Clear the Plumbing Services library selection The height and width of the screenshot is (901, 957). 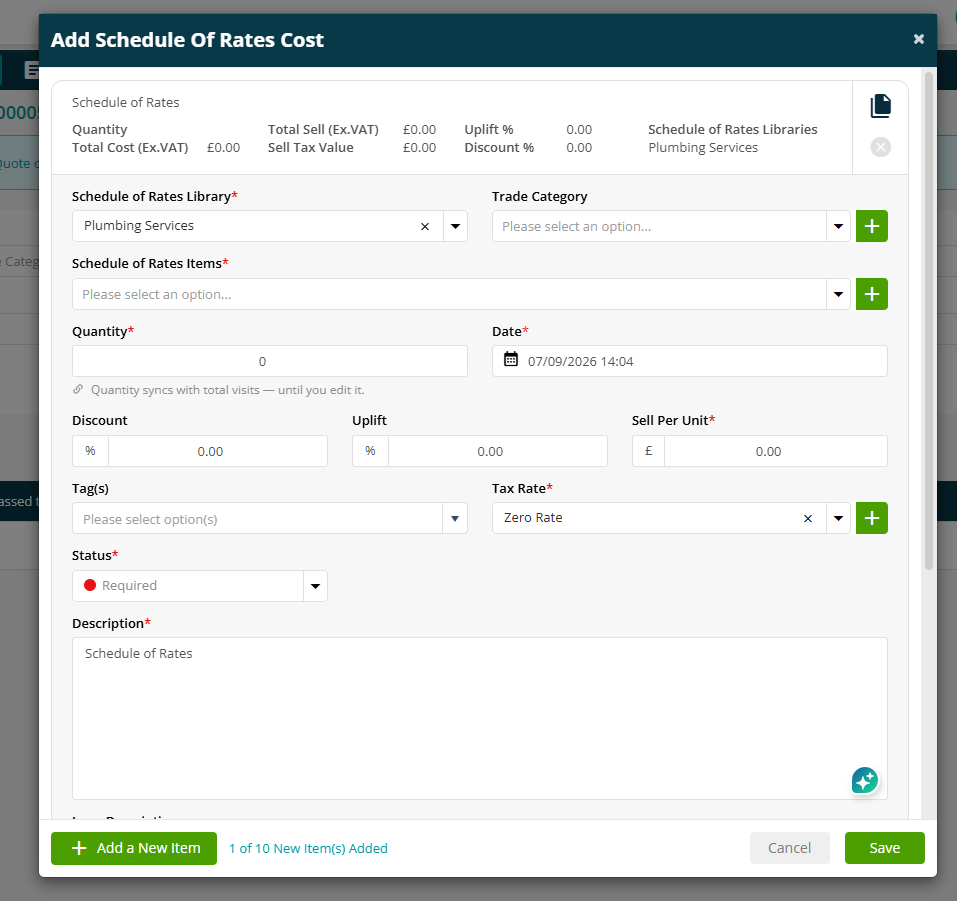425,226
